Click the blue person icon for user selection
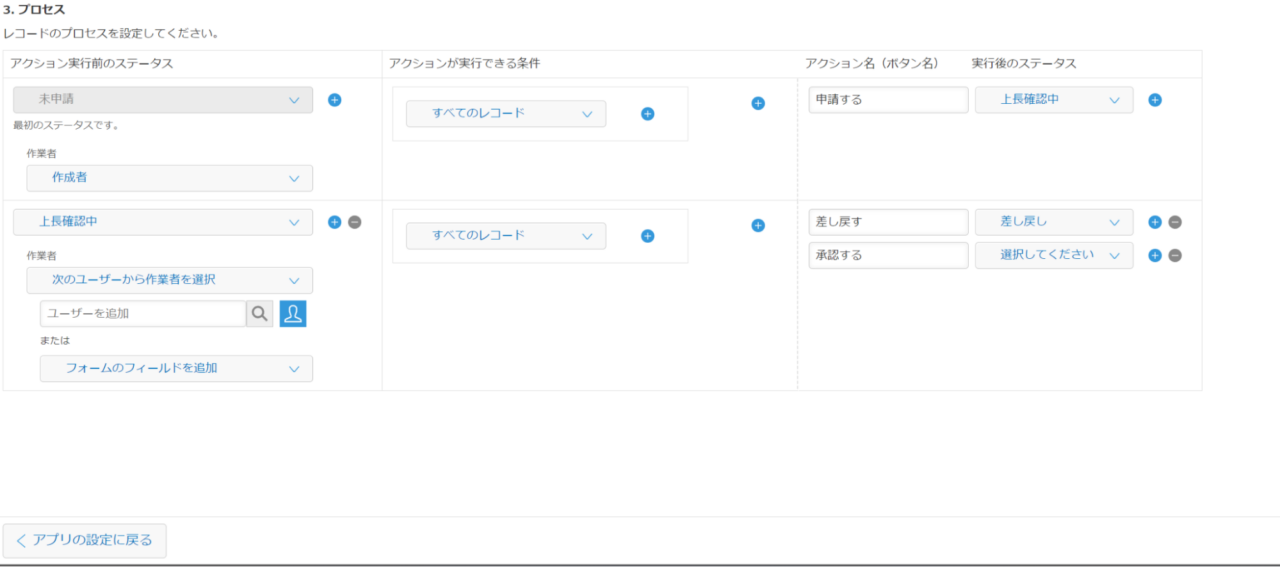Image resolution: width=1280 pixels, height=567 pixels. [x=293, y=314]
